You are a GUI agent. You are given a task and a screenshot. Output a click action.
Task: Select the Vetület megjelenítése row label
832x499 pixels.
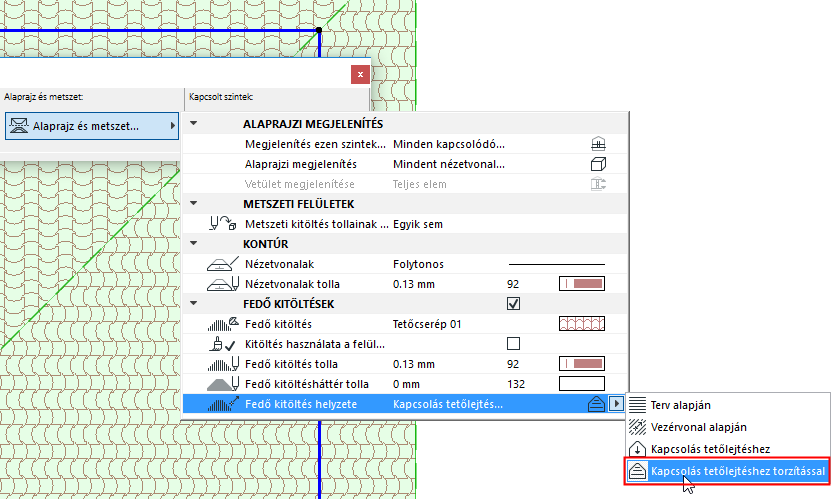299,184
